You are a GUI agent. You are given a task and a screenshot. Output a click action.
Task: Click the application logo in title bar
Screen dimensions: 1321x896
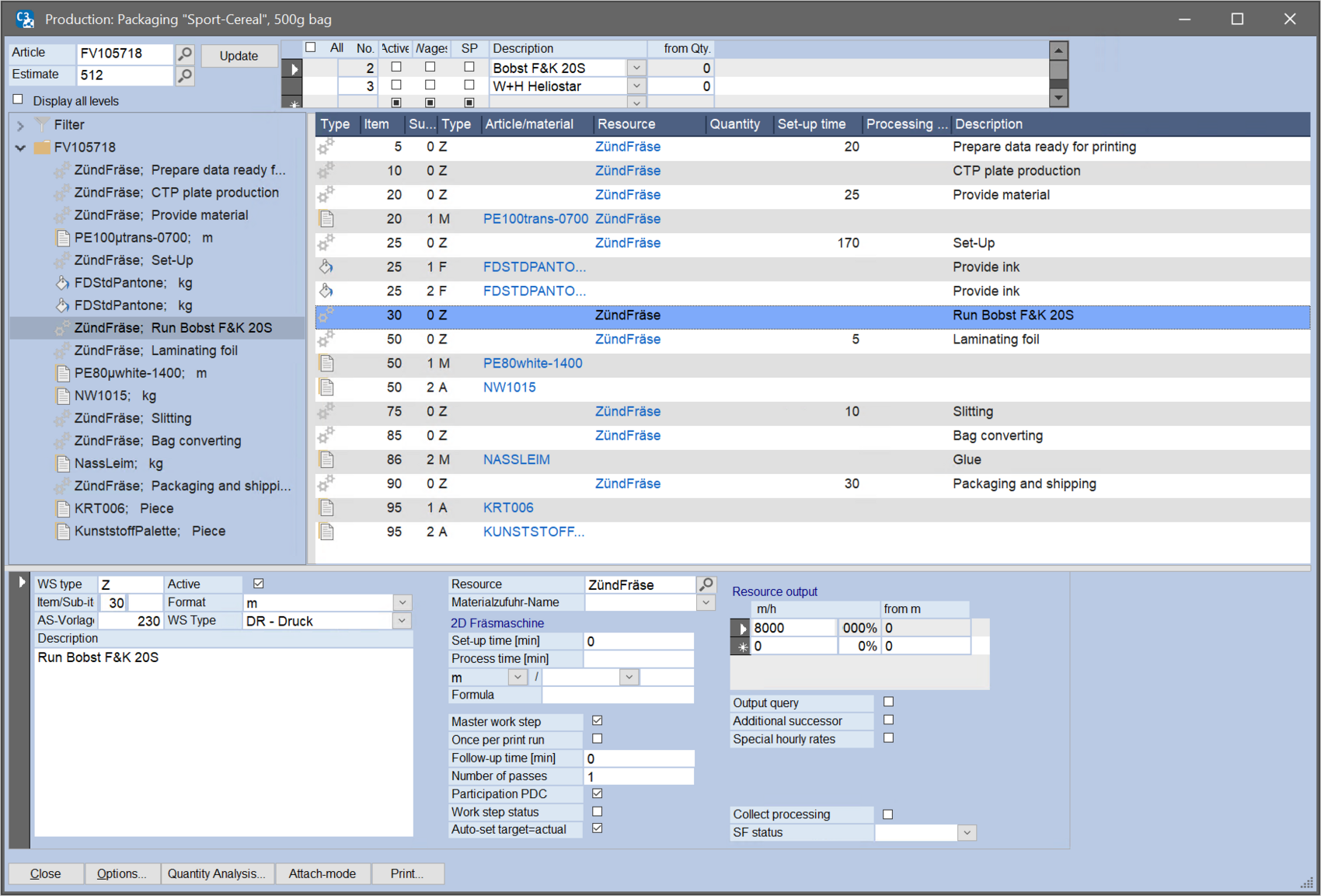point(25,19)
